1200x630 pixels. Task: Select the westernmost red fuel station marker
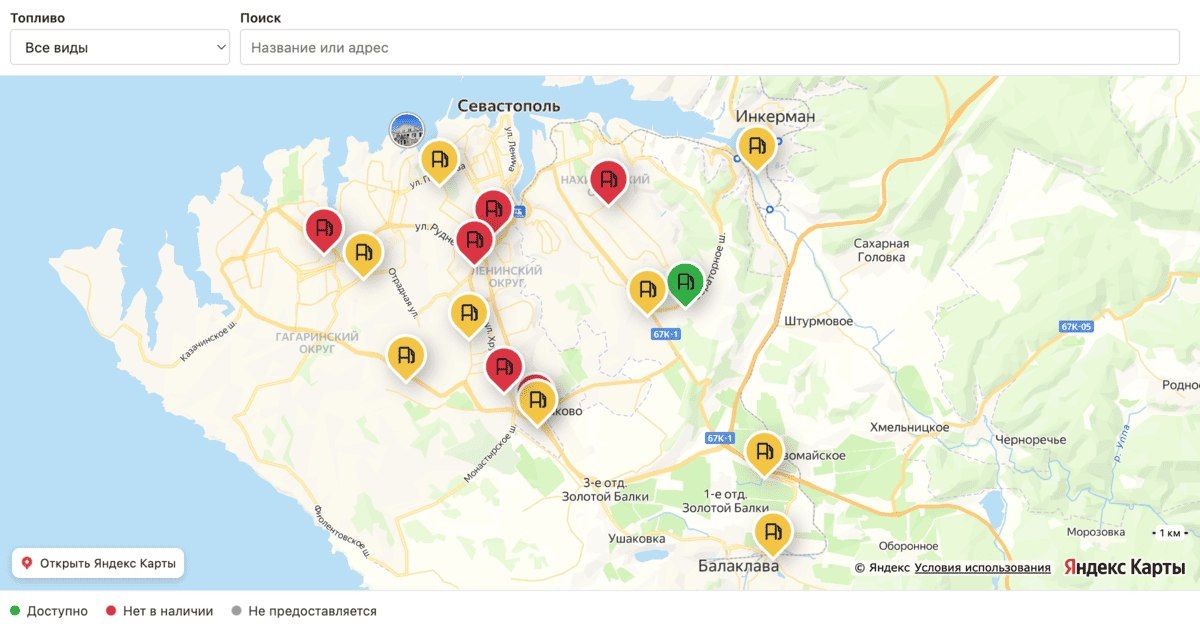click(324, 229)
